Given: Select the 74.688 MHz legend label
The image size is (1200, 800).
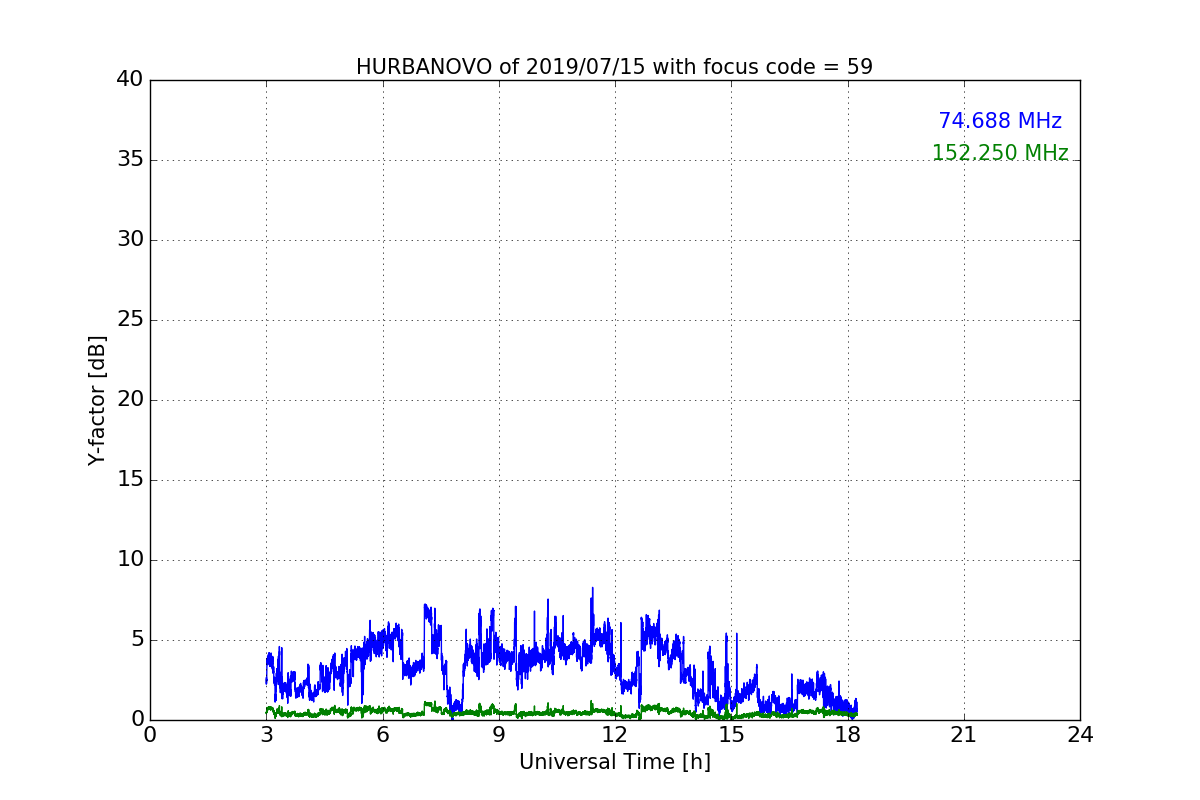Looking at the screenshot, I should [x=1000, y=121].
